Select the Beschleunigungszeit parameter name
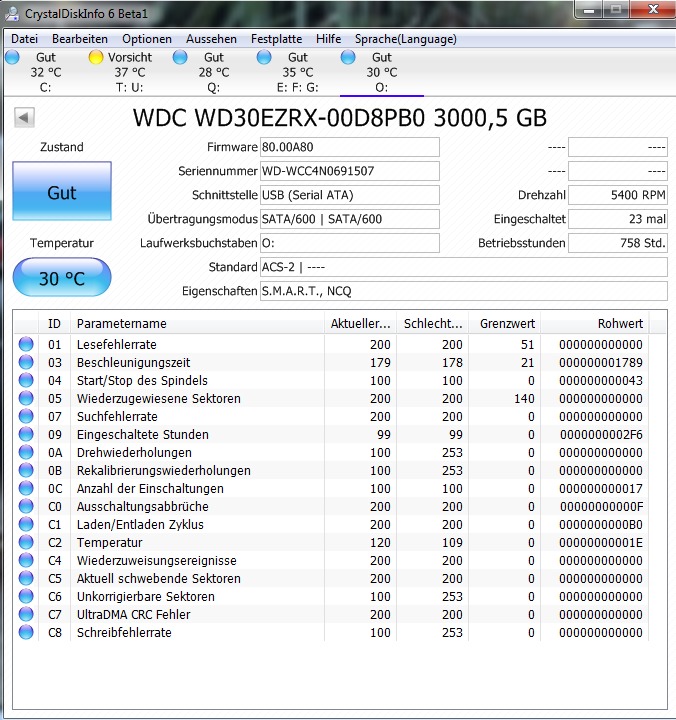The image size is (676, 720). (x=133, y=362)
